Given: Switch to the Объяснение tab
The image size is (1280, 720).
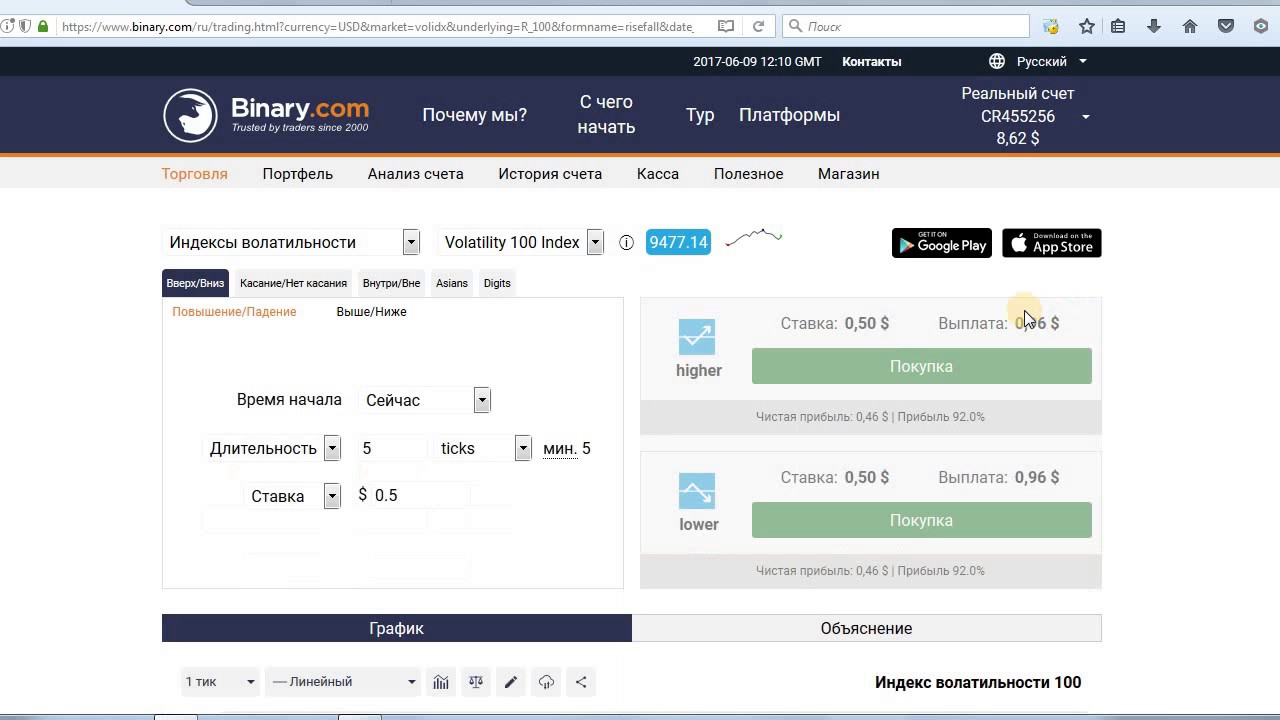Looking at the screenshot, I should pos(867,628).
